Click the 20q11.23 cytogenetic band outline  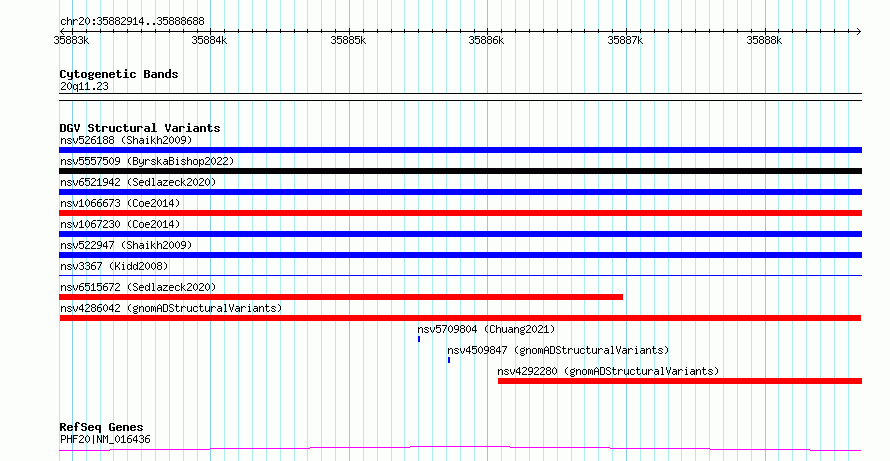(x=460, y=97)
